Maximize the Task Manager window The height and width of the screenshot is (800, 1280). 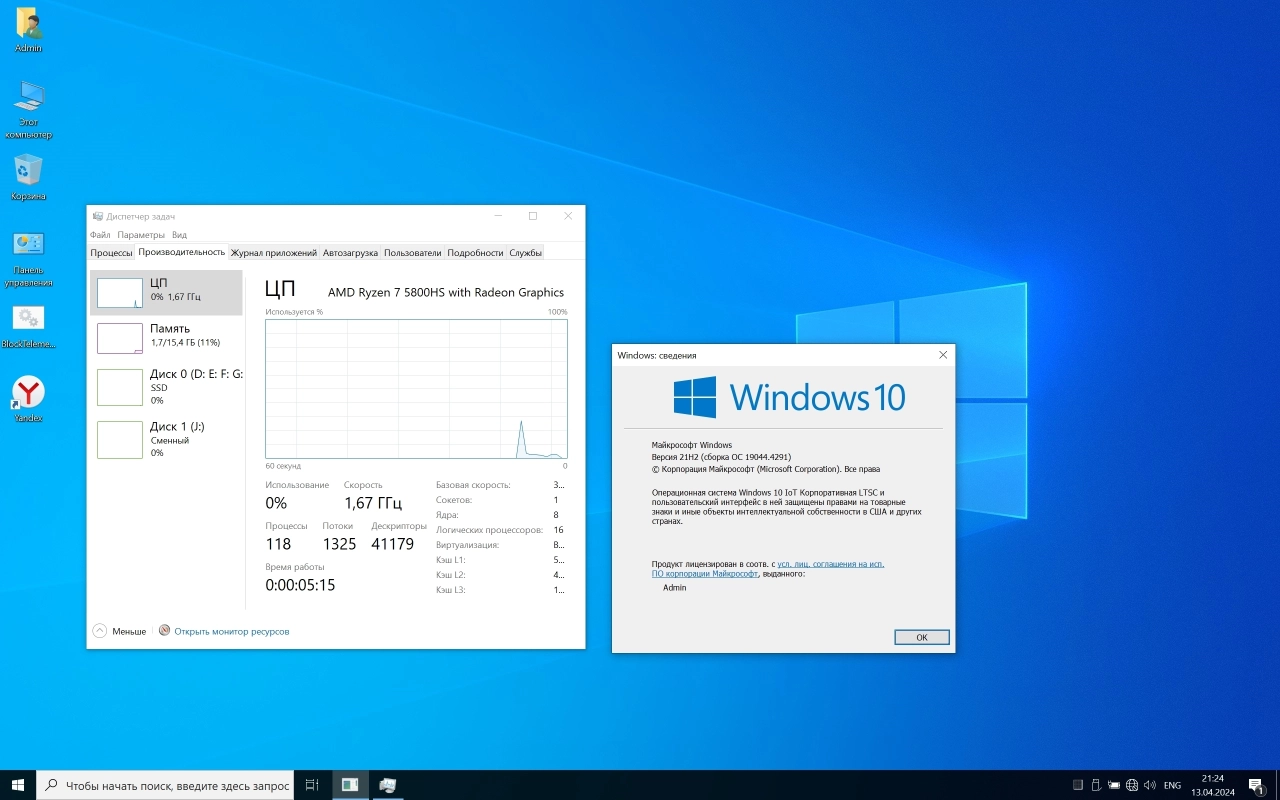533,216
